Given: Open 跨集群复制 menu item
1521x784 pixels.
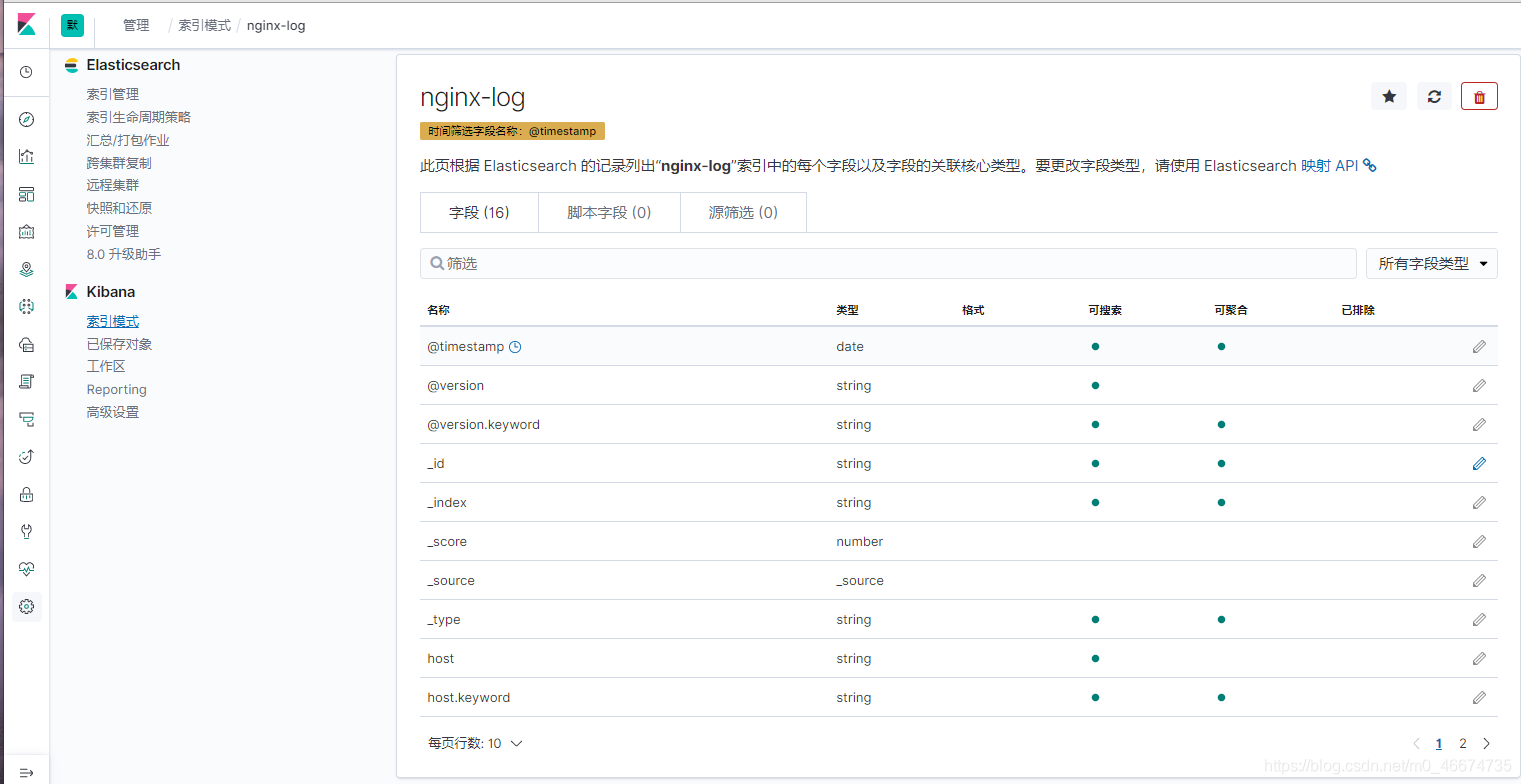Looking at the screenshot, I should pos(119,163).
